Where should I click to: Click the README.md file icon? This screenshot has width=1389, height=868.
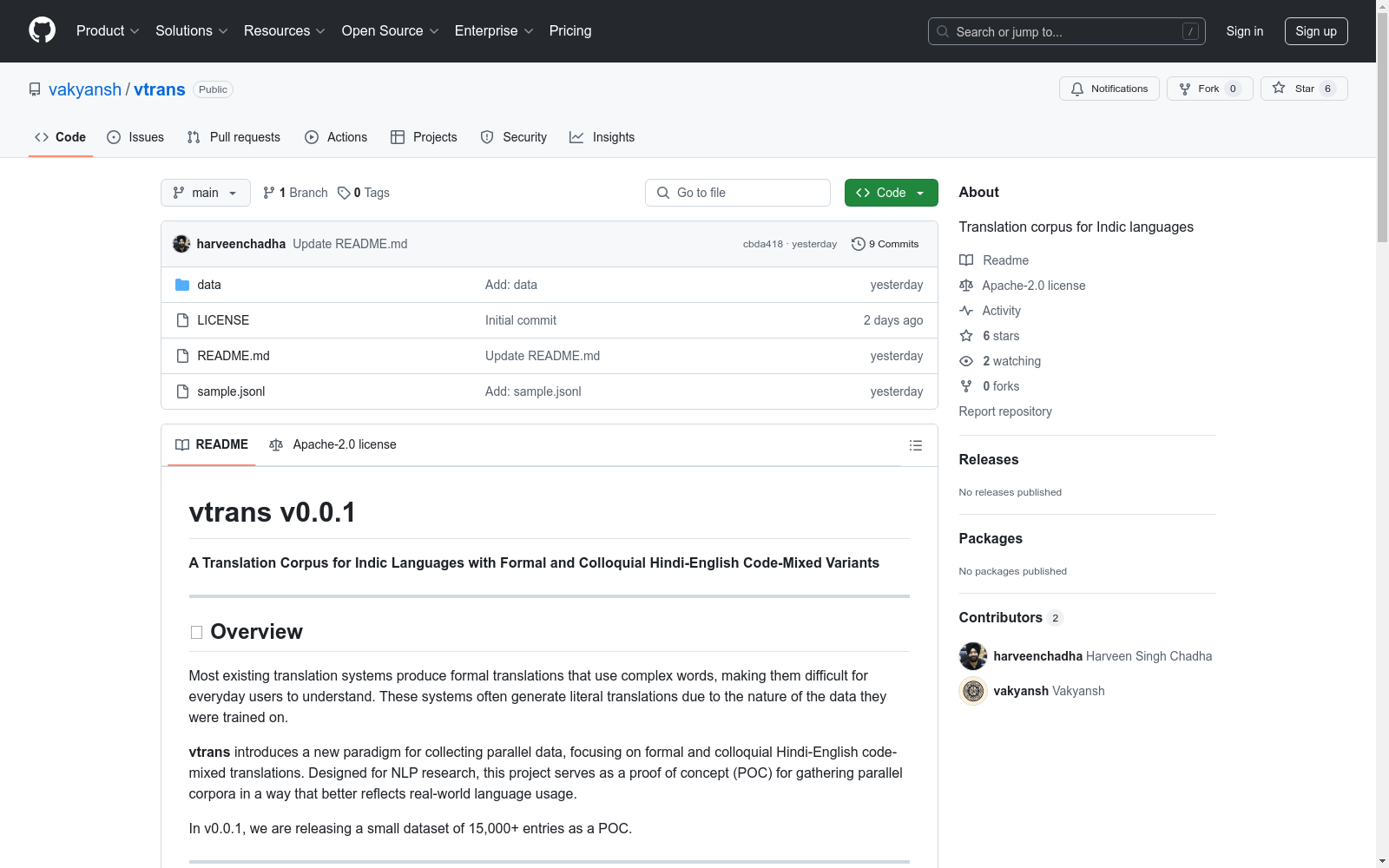coord(182,356)
